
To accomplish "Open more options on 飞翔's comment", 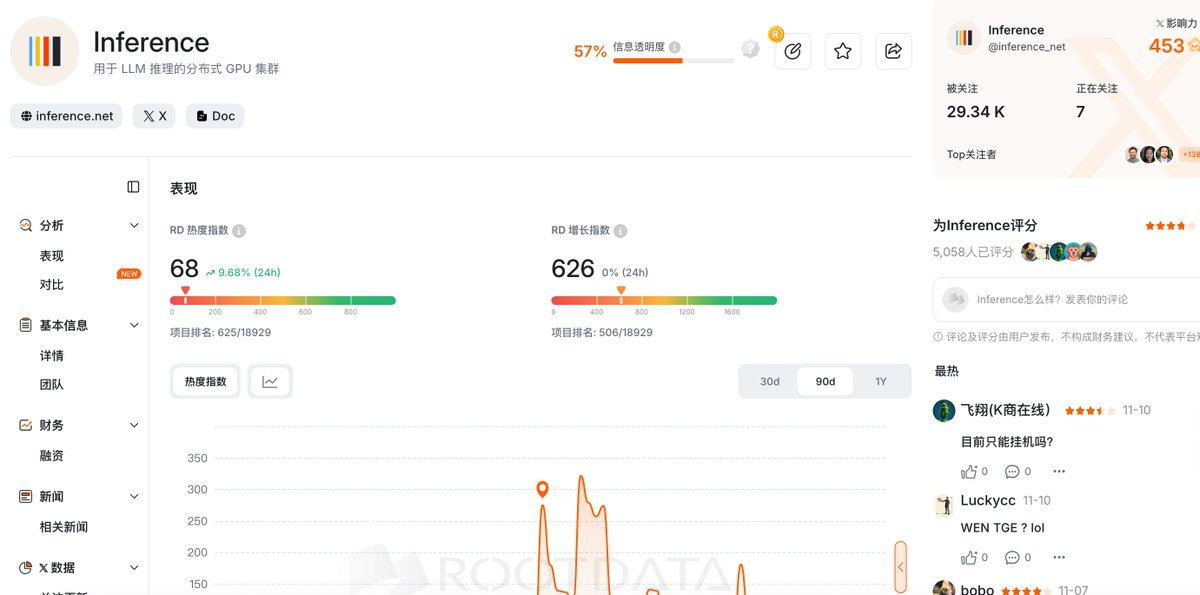I will pyautogui.click(x=1059, y=471).
